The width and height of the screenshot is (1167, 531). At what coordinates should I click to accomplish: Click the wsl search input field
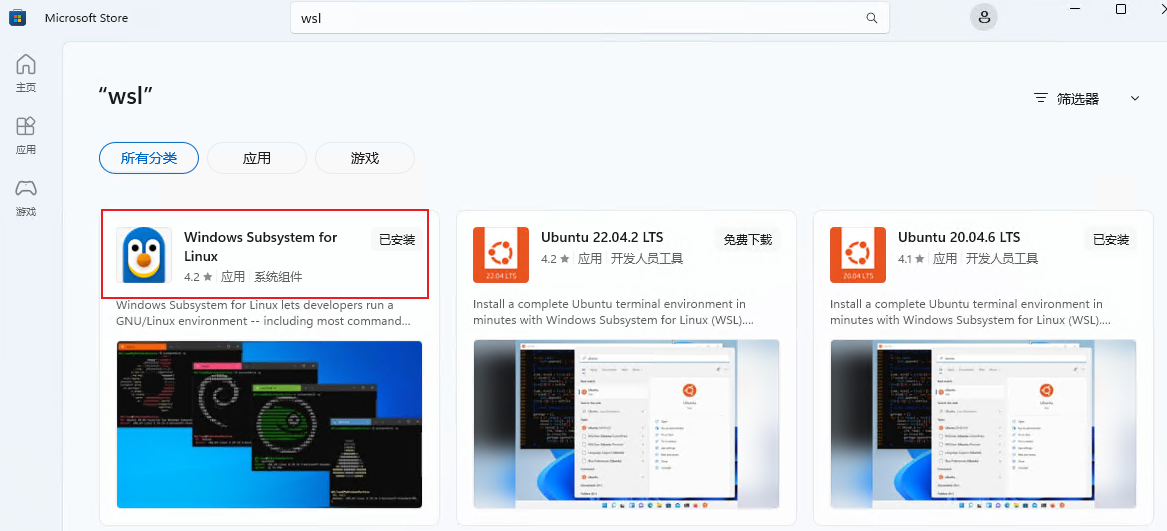[x=589, y=18]
